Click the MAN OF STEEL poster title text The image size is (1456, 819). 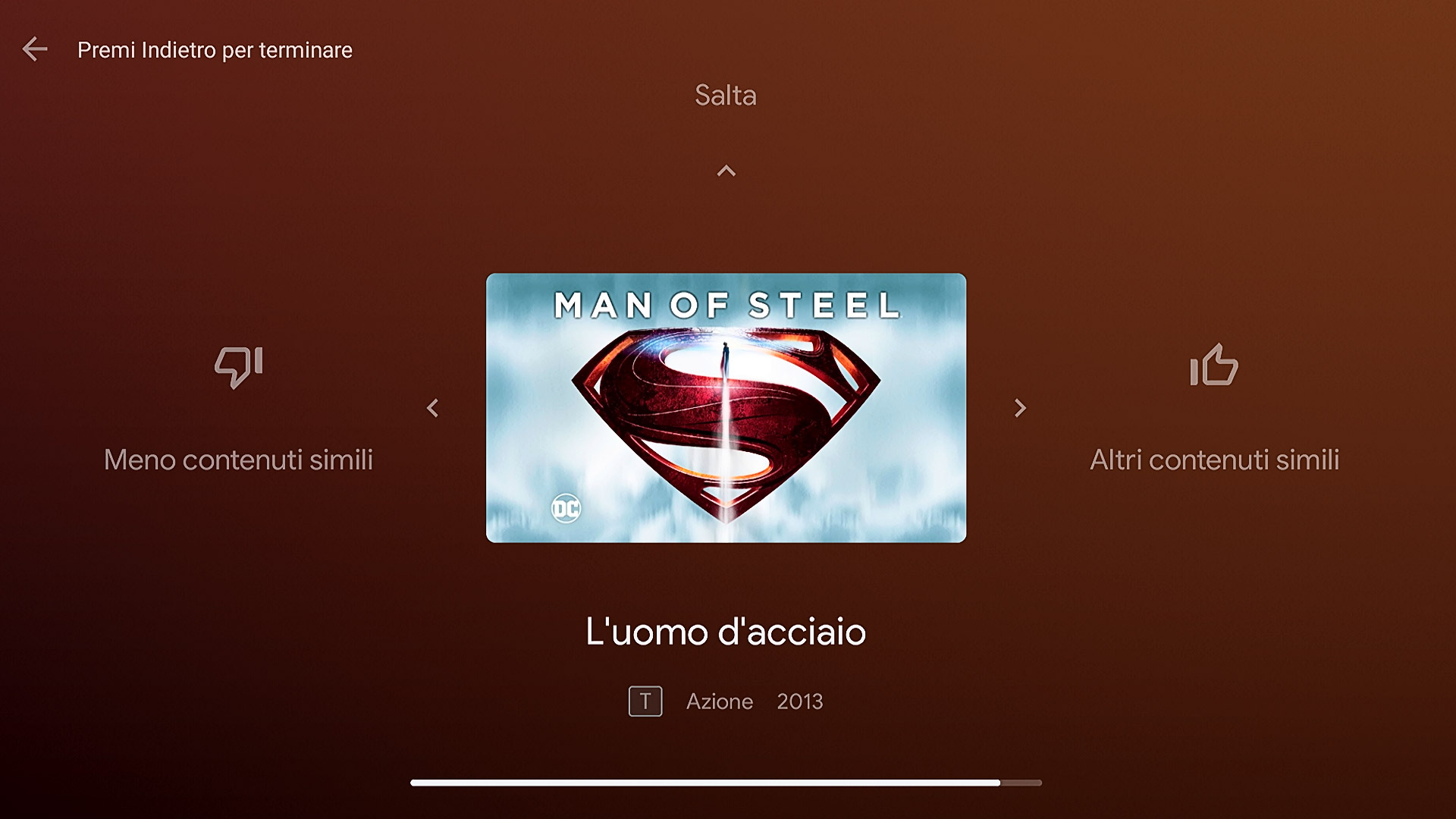[726, 306]
